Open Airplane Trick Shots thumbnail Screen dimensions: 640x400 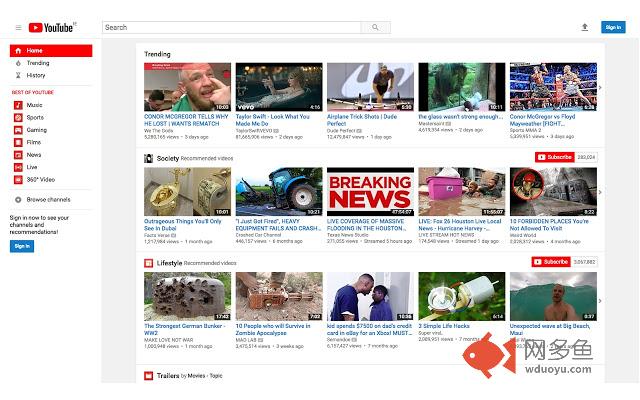[x=370, y=87]
